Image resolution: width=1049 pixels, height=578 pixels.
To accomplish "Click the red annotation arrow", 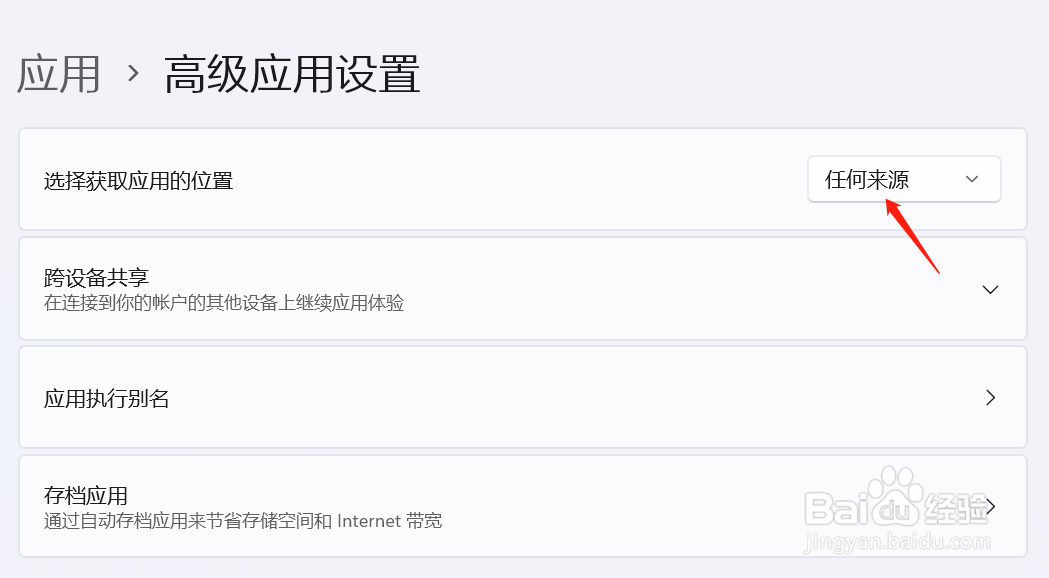I will [x=913, y=236].
